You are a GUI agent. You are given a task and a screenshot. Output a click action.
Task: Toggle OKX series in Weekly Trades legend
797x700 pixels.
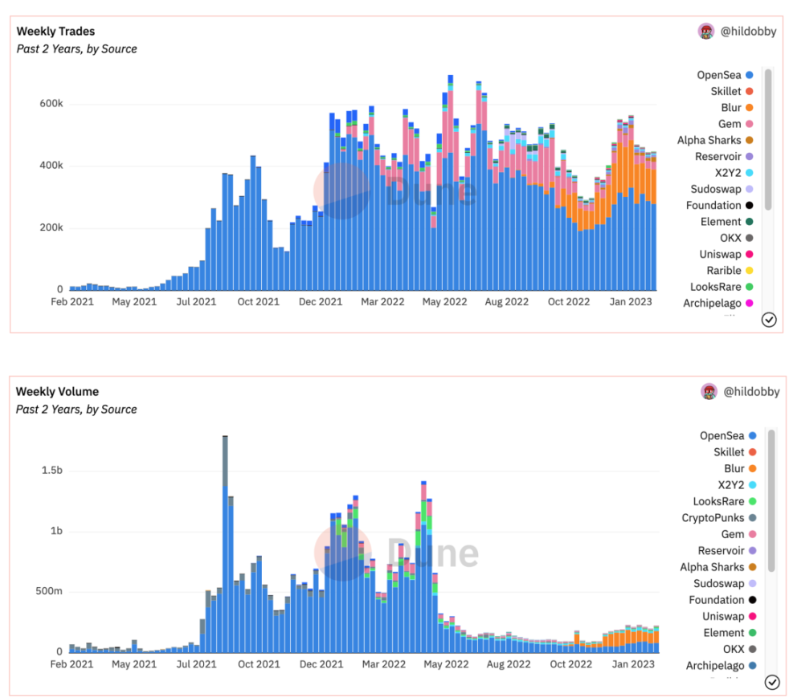tap(736, 238)
